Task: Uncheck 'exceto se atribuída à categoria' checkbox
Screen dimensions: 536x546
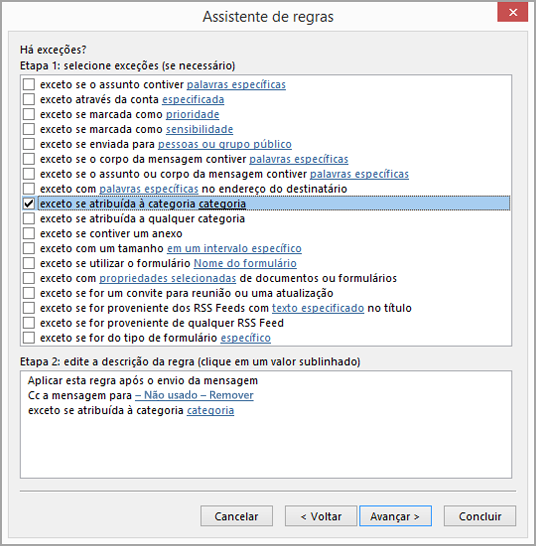Action: point(29,204)
